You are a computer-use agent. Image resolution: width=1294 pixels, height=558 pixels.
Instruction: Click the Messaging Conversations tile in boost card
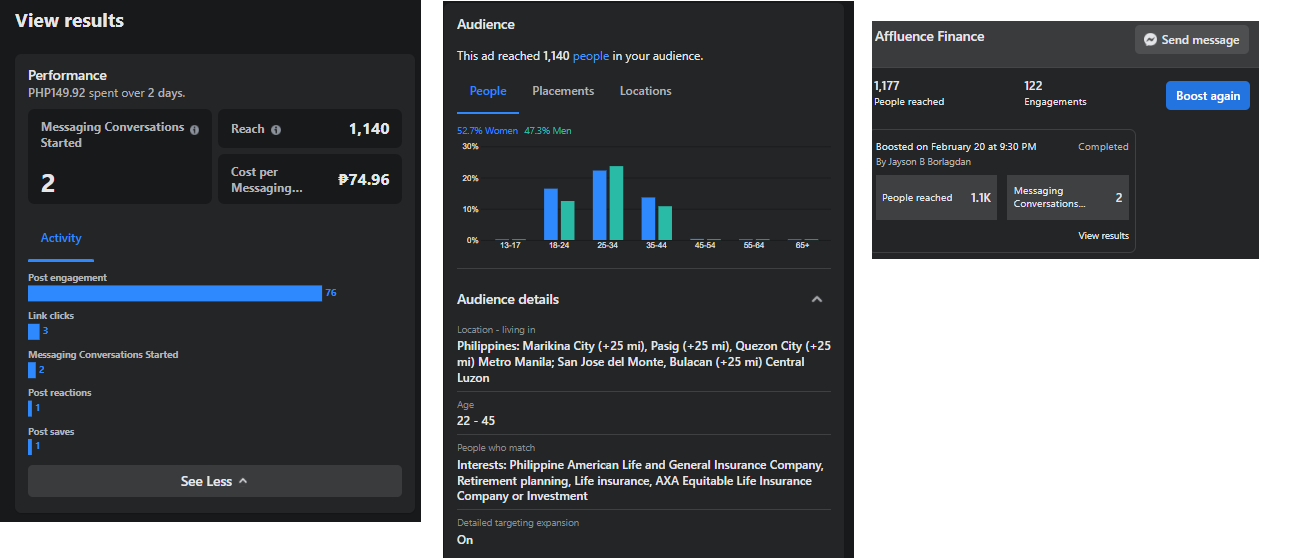1067,198
